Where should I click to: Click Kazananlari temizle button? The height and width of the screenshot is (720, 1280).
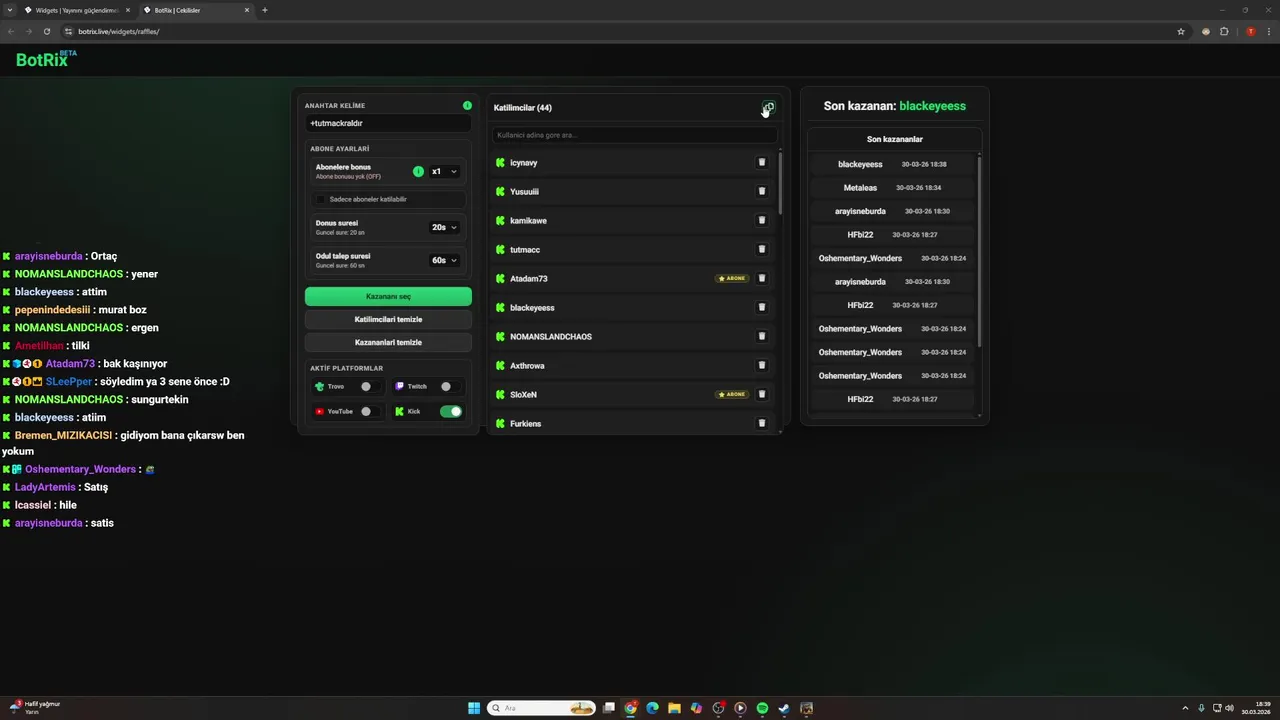tap(388, 342)
